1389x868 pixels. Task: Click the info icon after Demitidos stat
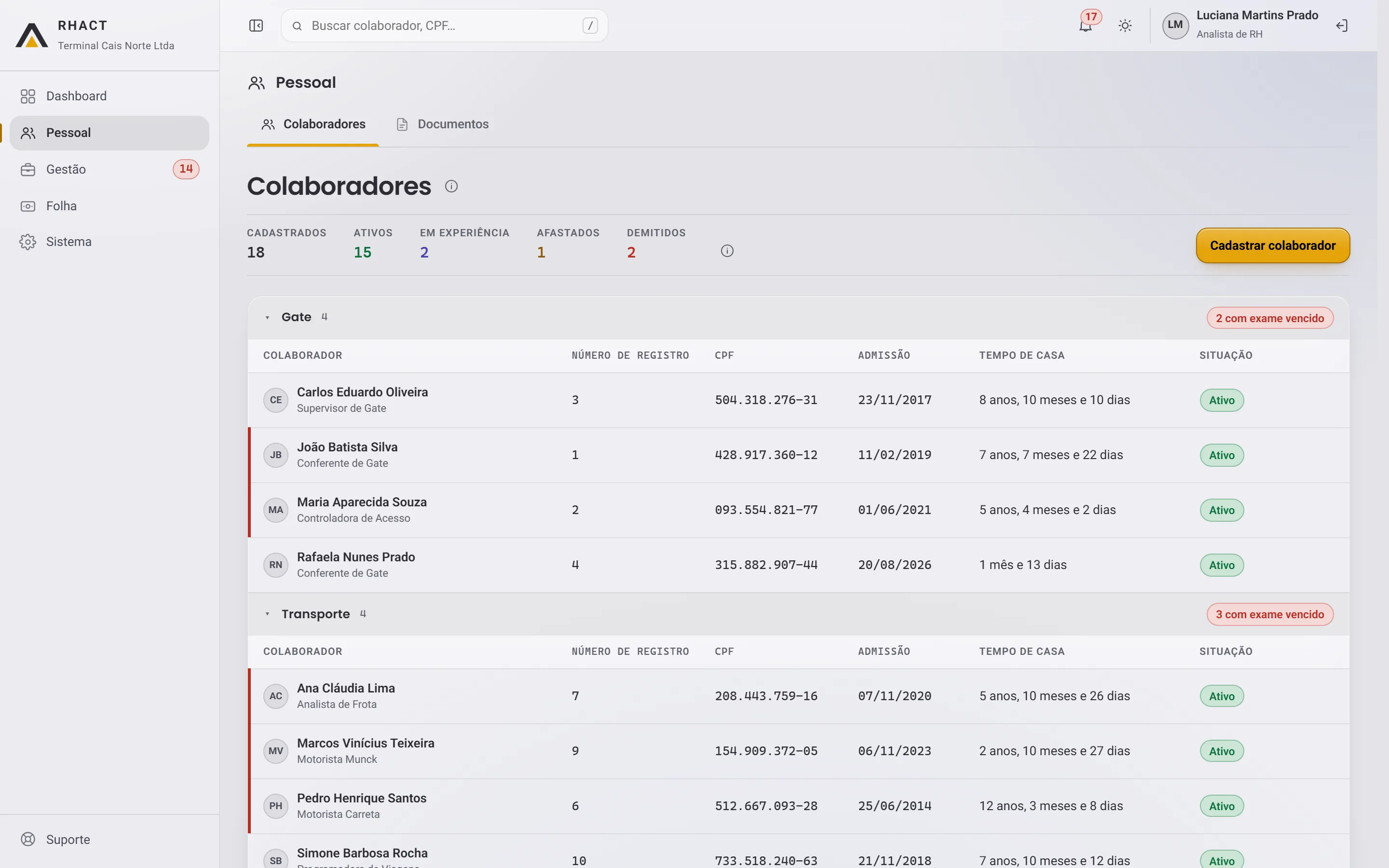coord(727,251)
